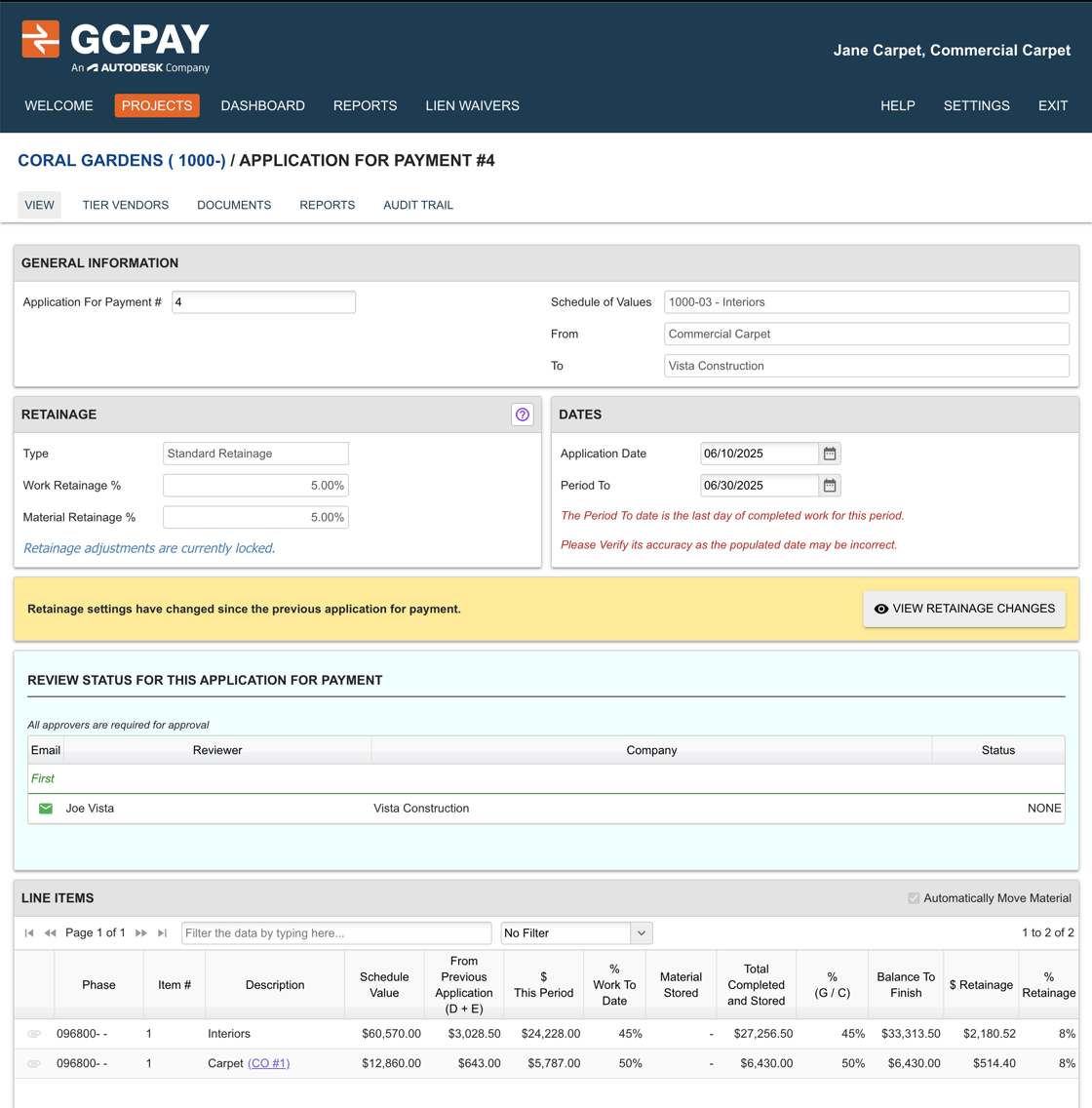Open the DASHBOARD menu

click(x=262, y=105)
